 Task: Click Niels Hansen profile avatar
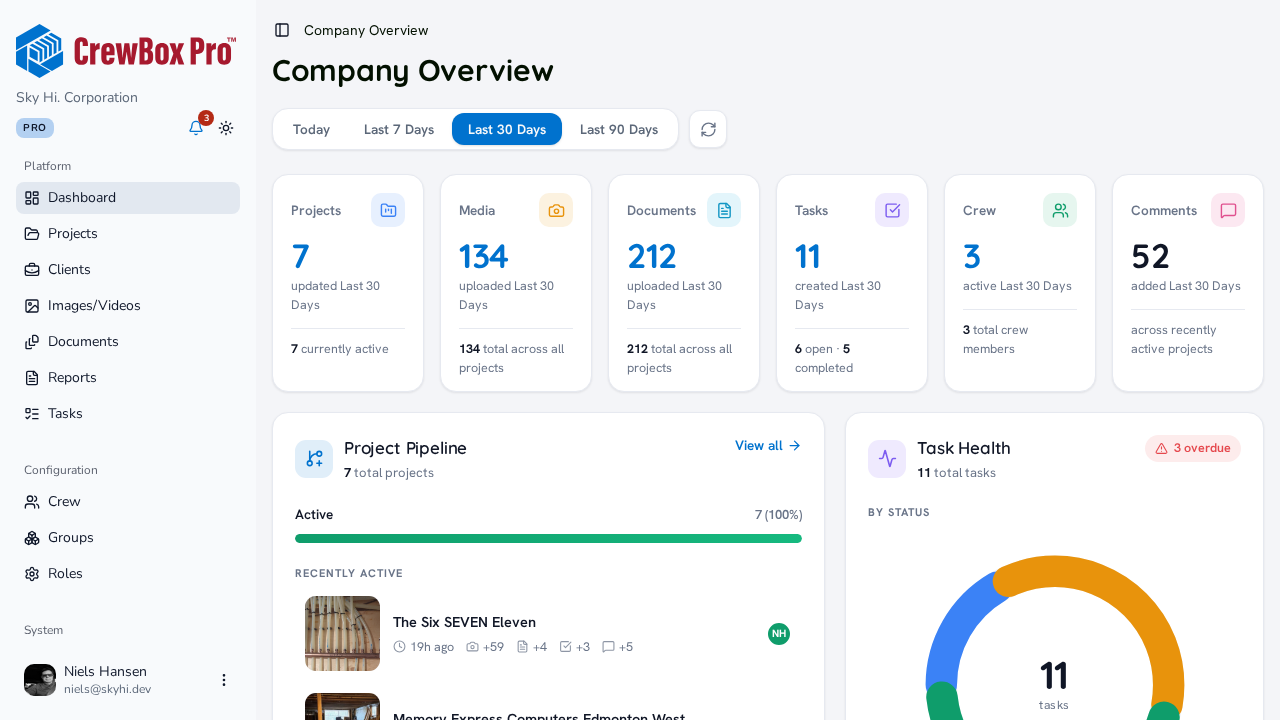(x=40, y=680)
